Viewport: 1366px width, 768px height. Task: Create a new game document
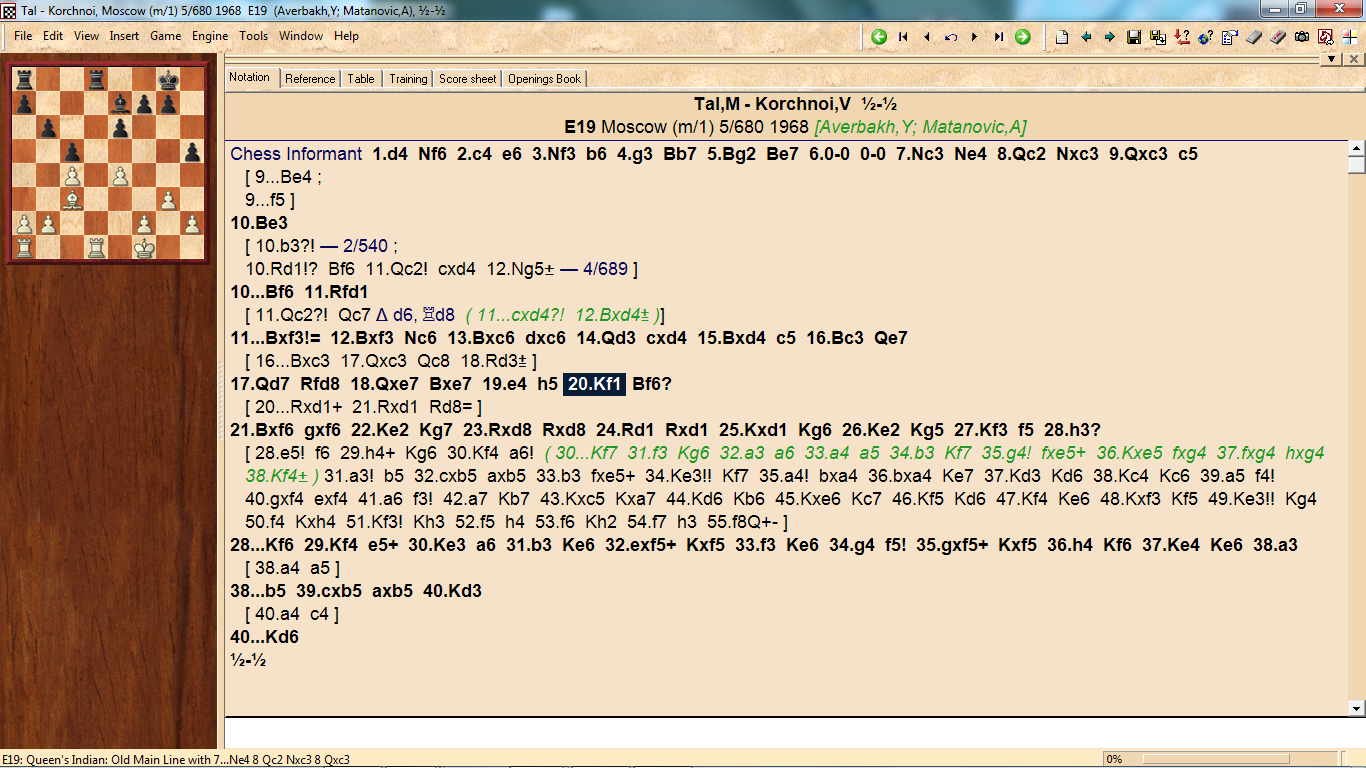[x=1062, y=37]
